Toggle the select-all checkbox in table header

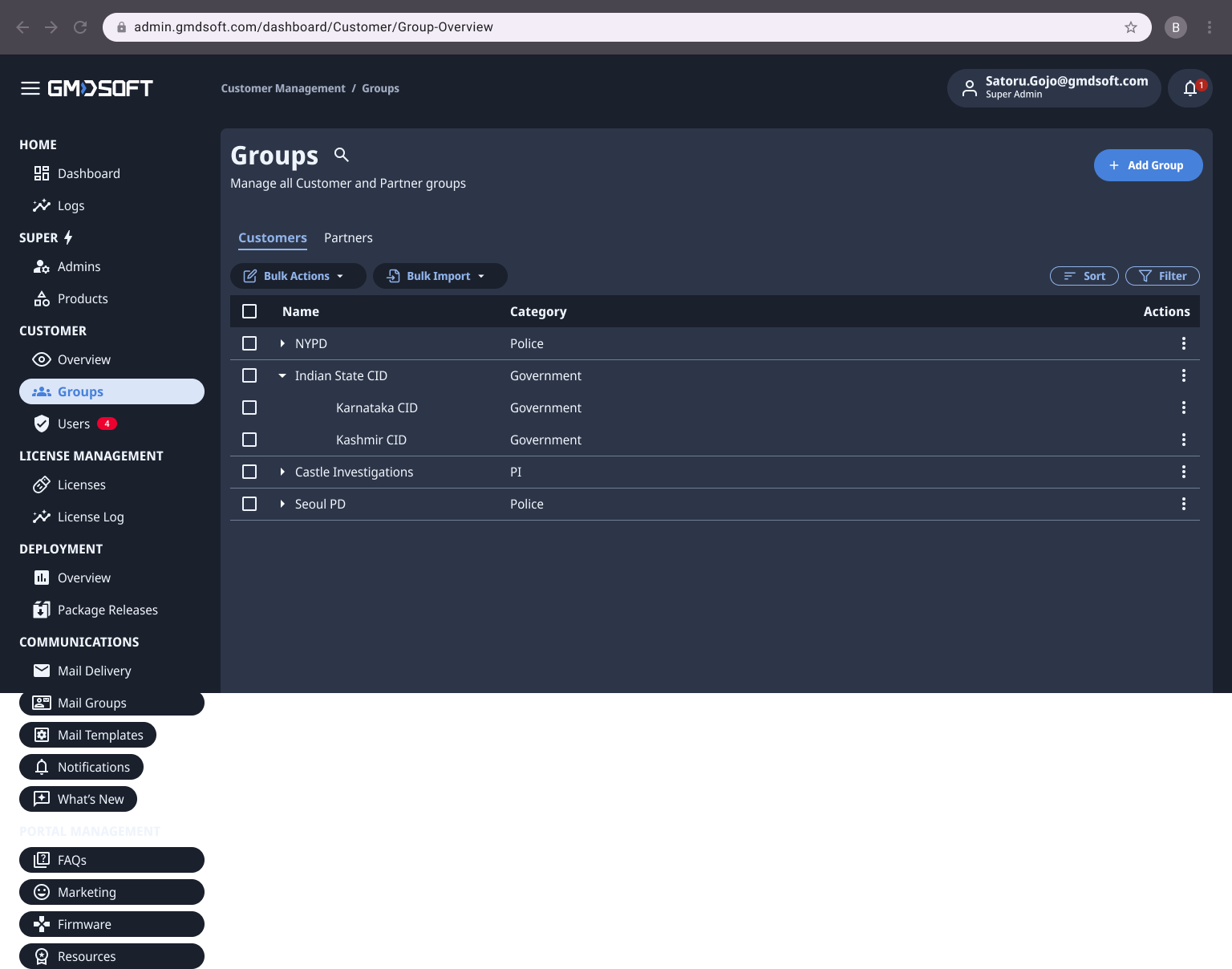(x=249, y=311)
